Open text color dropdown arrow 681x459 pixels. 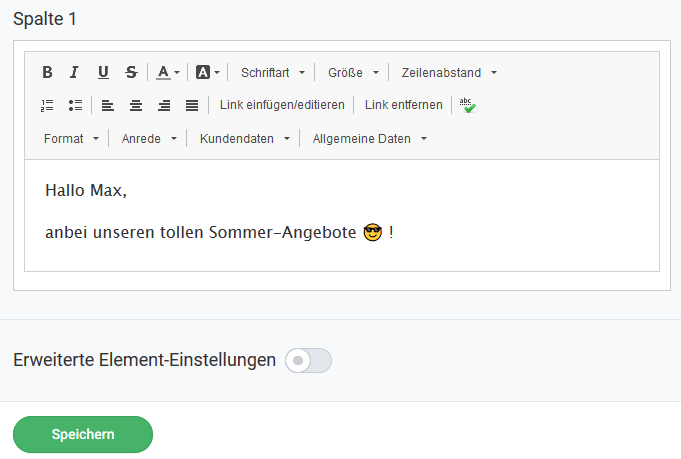pyautogui.click(x=177, y=73)
